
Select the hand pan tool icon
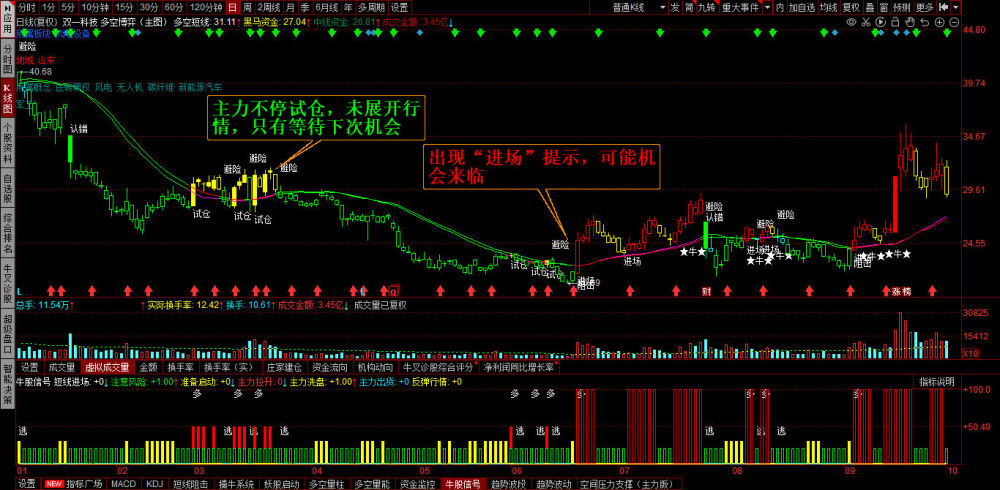pos(910,22)
